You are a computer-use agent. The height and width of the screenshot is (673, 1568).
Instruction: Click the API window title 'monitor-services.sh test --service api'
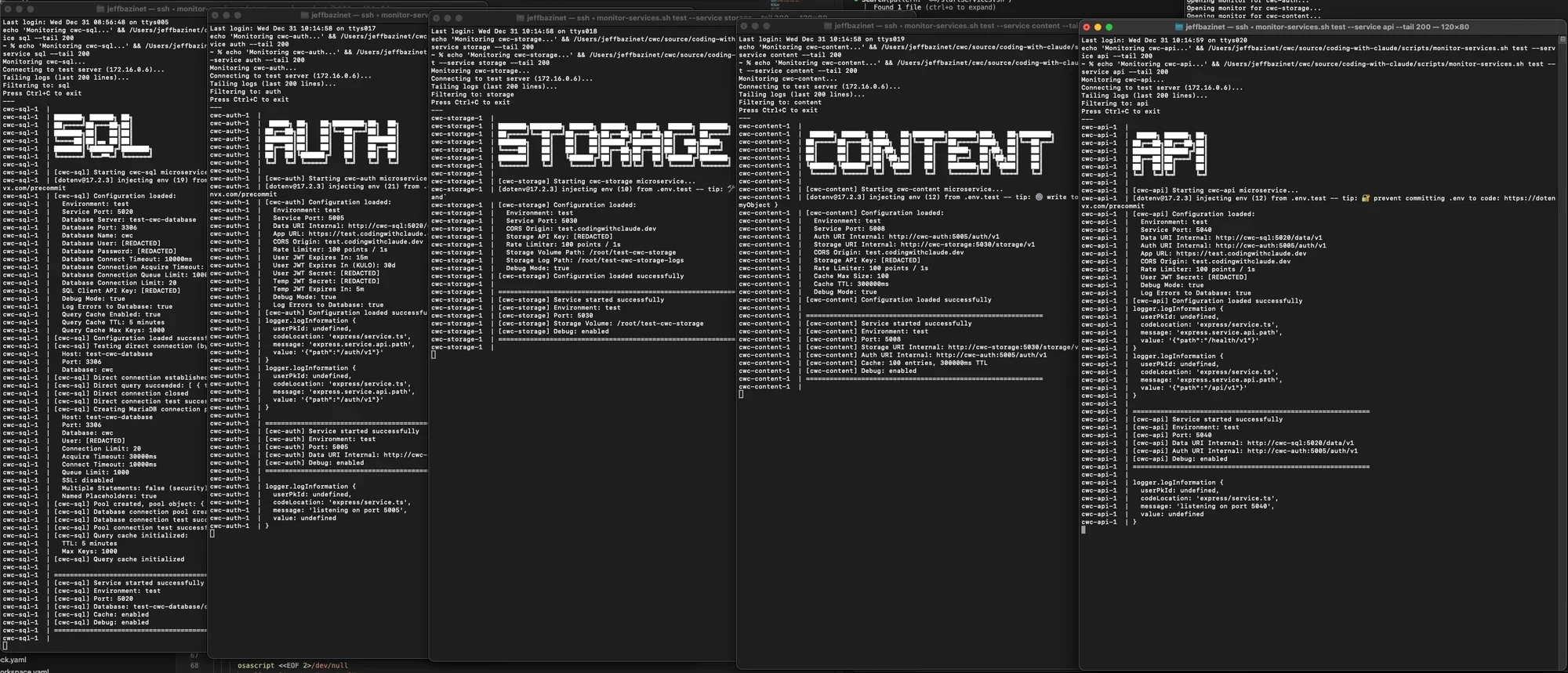click(x=1325, y=27)
